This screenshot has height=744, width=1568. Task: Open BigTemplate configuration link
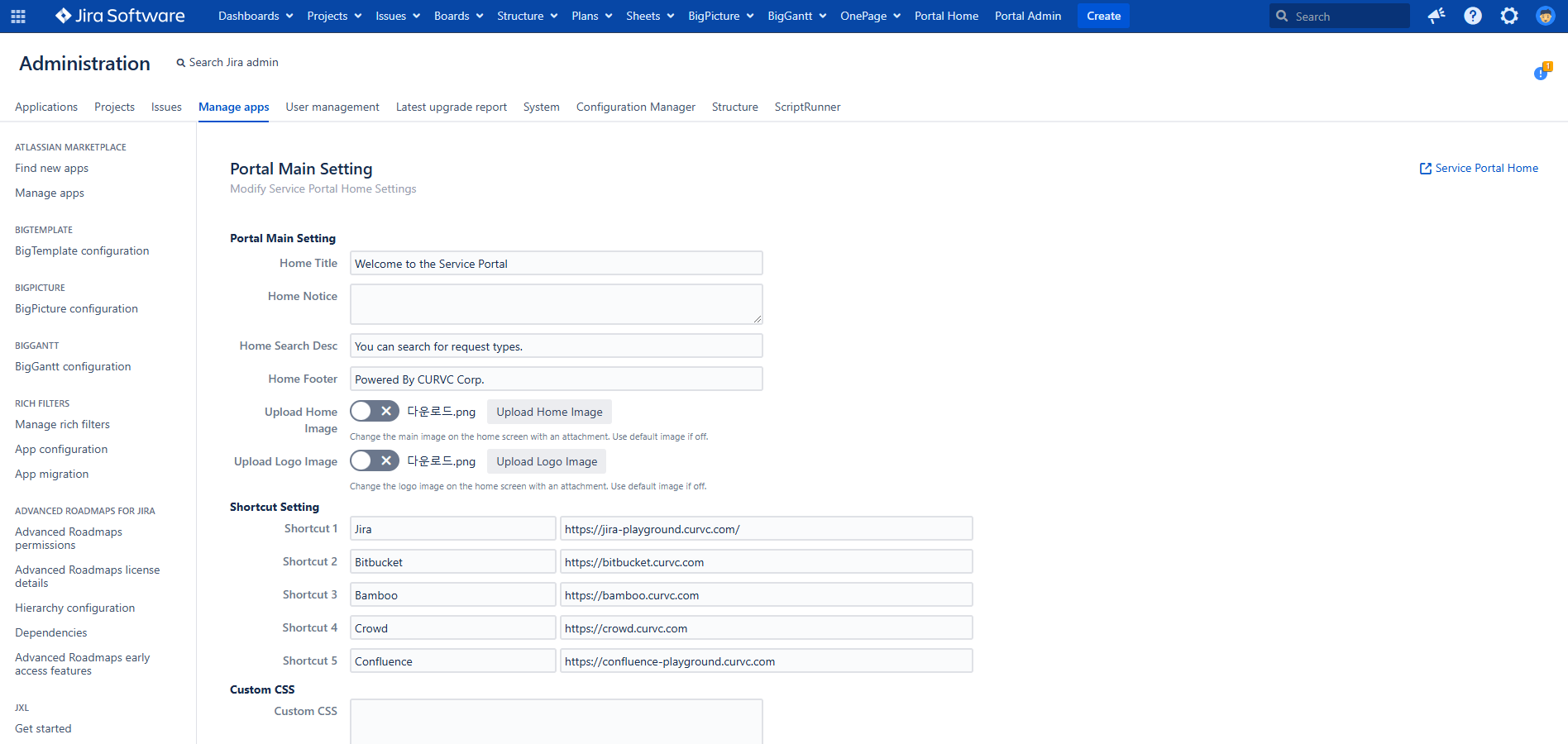click(x=82, y=250)
